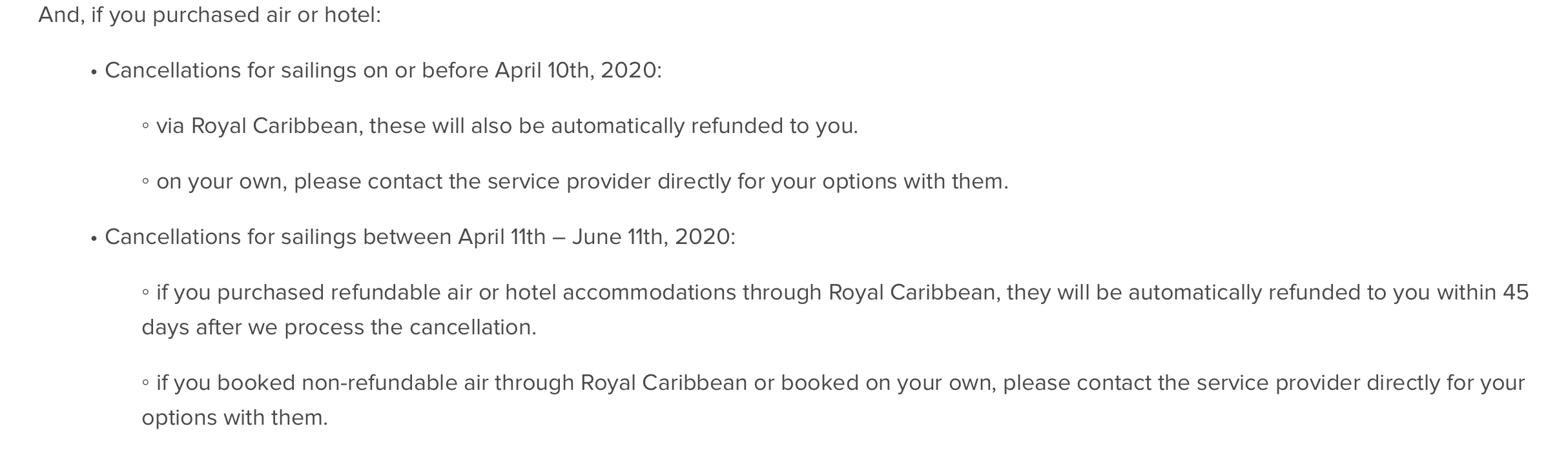Click the words 'hotel accommodations through Royal Caribbean'

point(750,292)
